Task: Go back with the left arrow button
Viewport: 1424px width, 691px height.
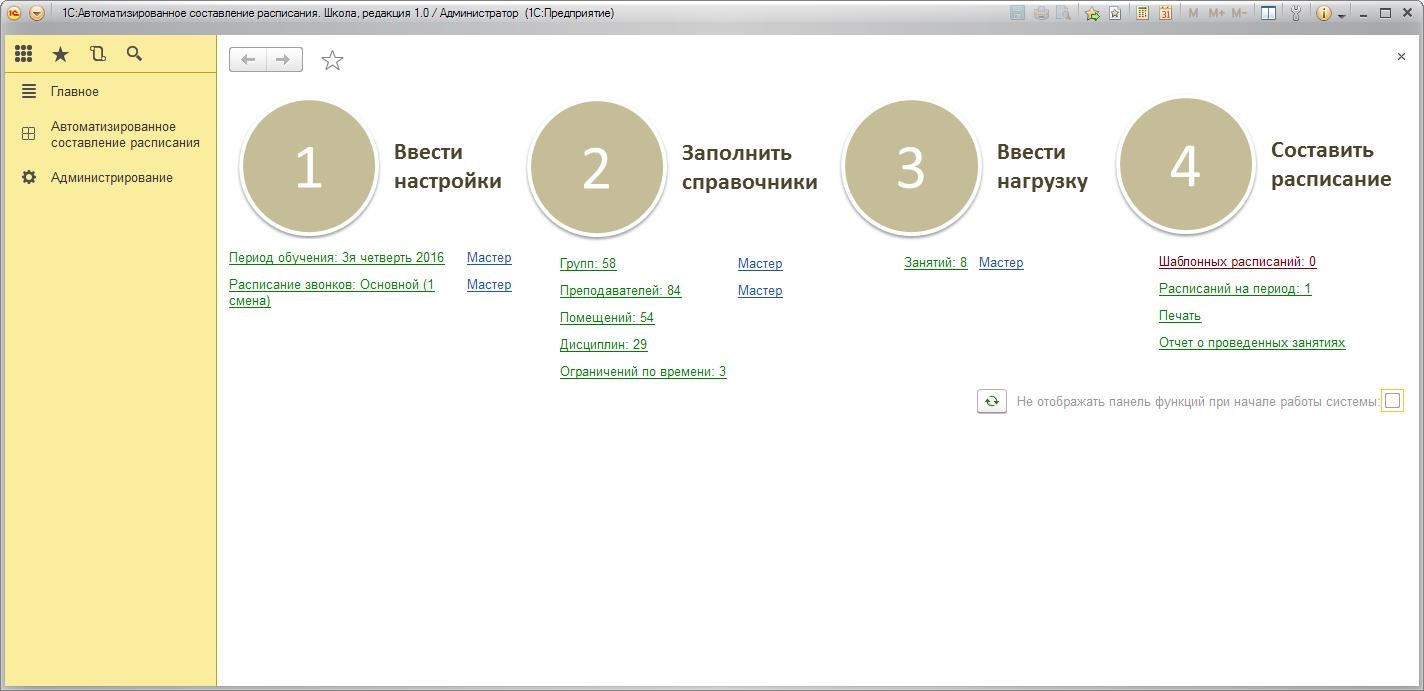Action: click(248, 60)
